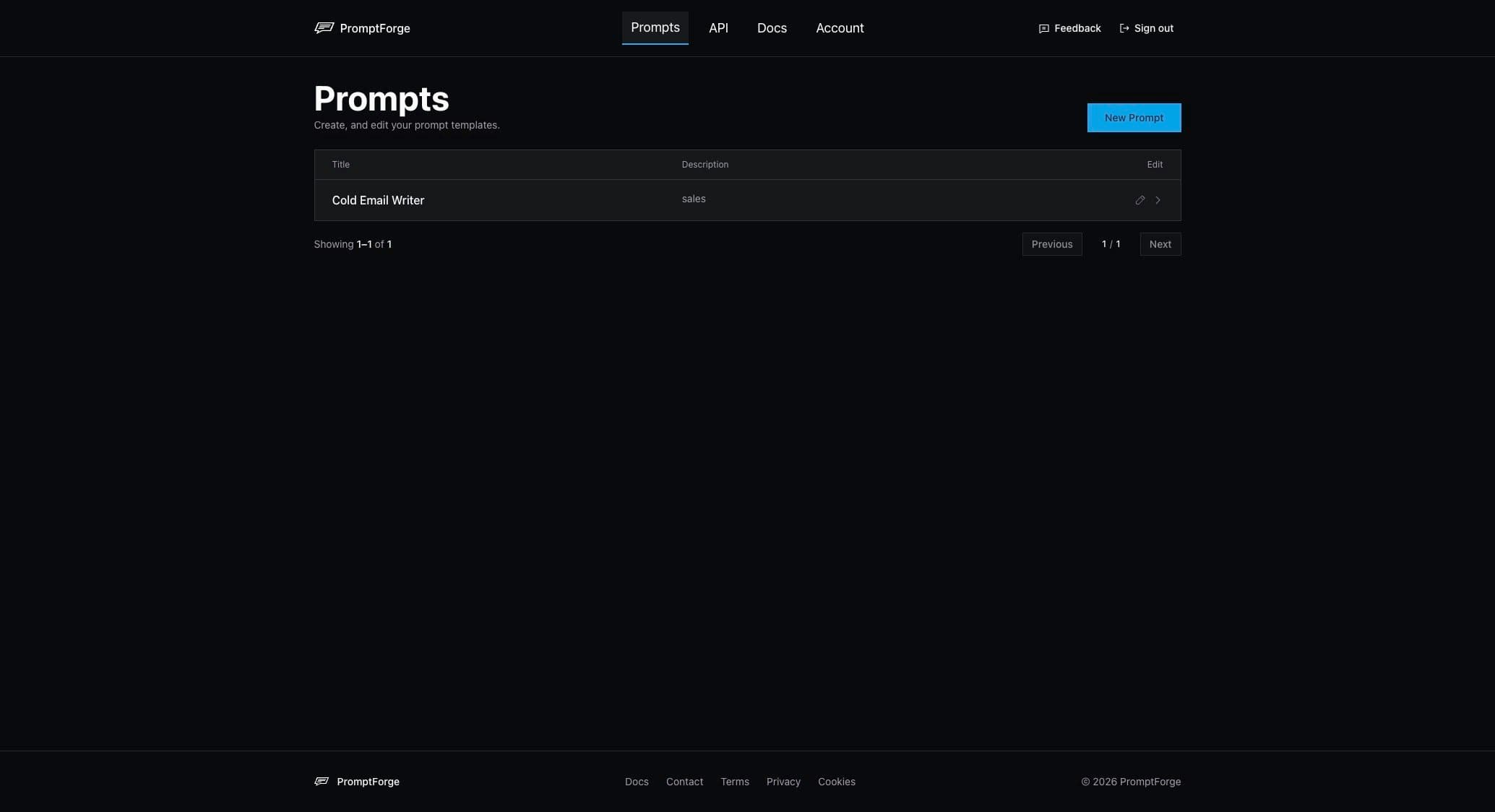Create a prompt with the New Prompt button
This screenshot has height=812, width=1495.
pyautogui.click(x=1133, y=117)
